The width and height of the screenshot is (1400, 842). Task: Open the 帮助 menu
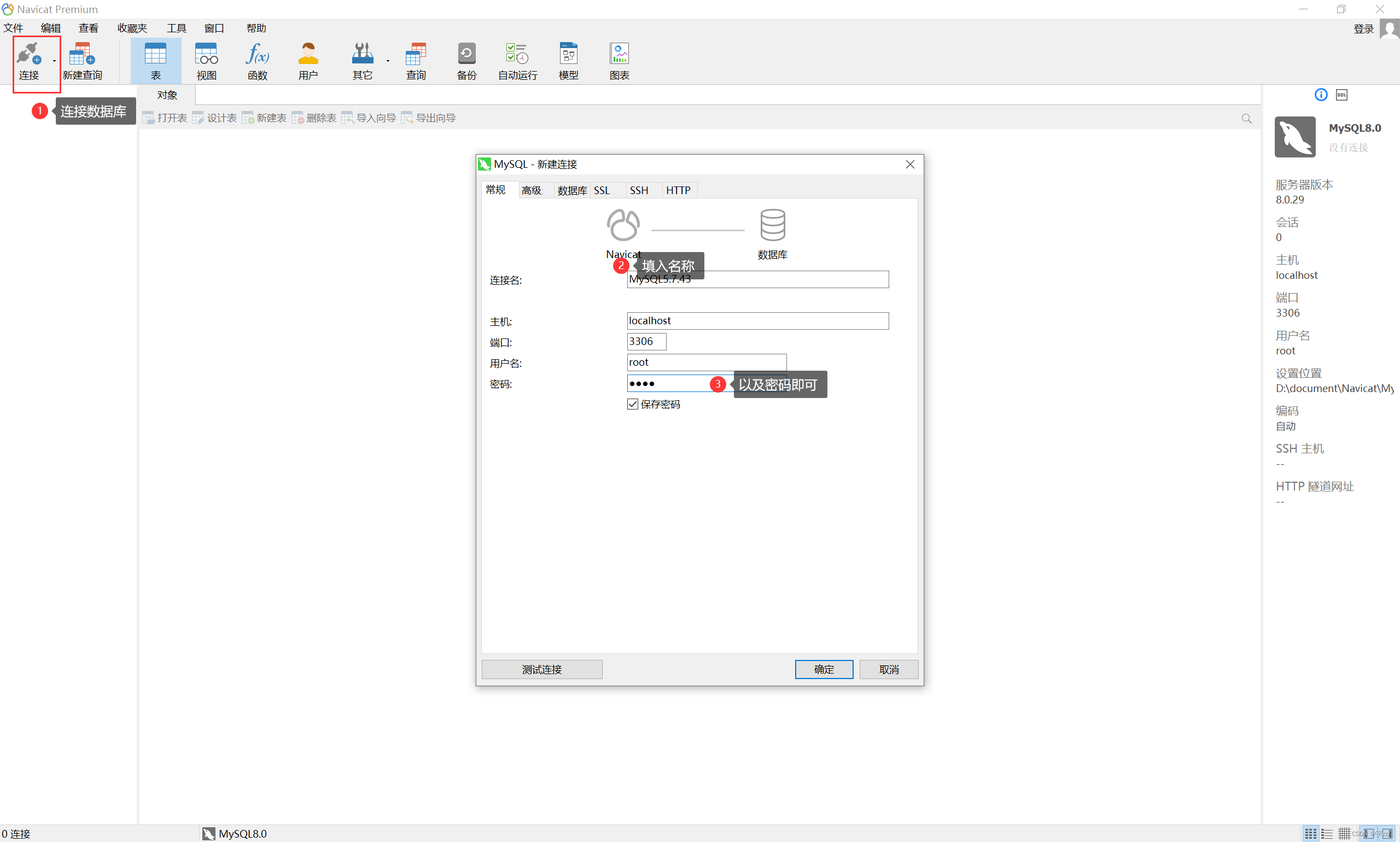(256, 28)
